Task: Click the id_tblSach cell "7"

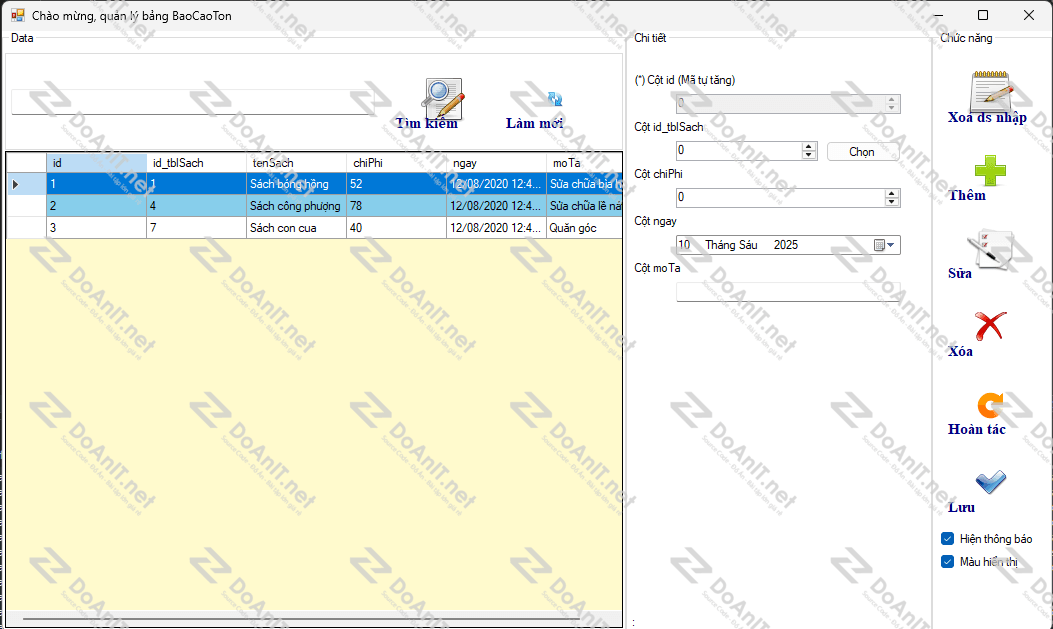Action: [197, 228]
